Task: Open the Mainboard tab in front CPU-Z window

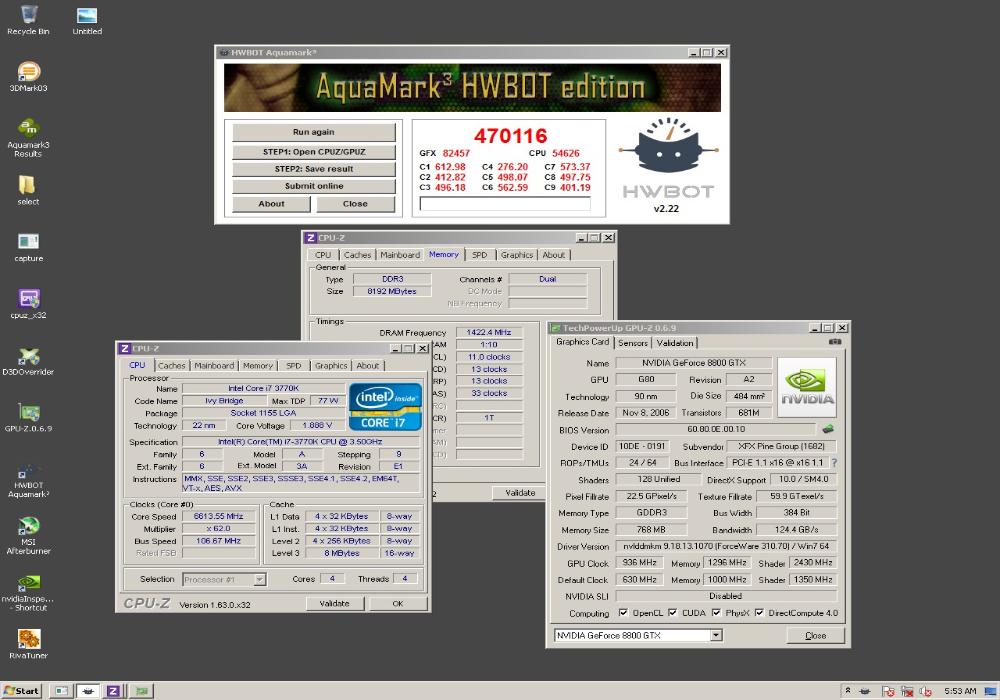Action: [214, 365]
